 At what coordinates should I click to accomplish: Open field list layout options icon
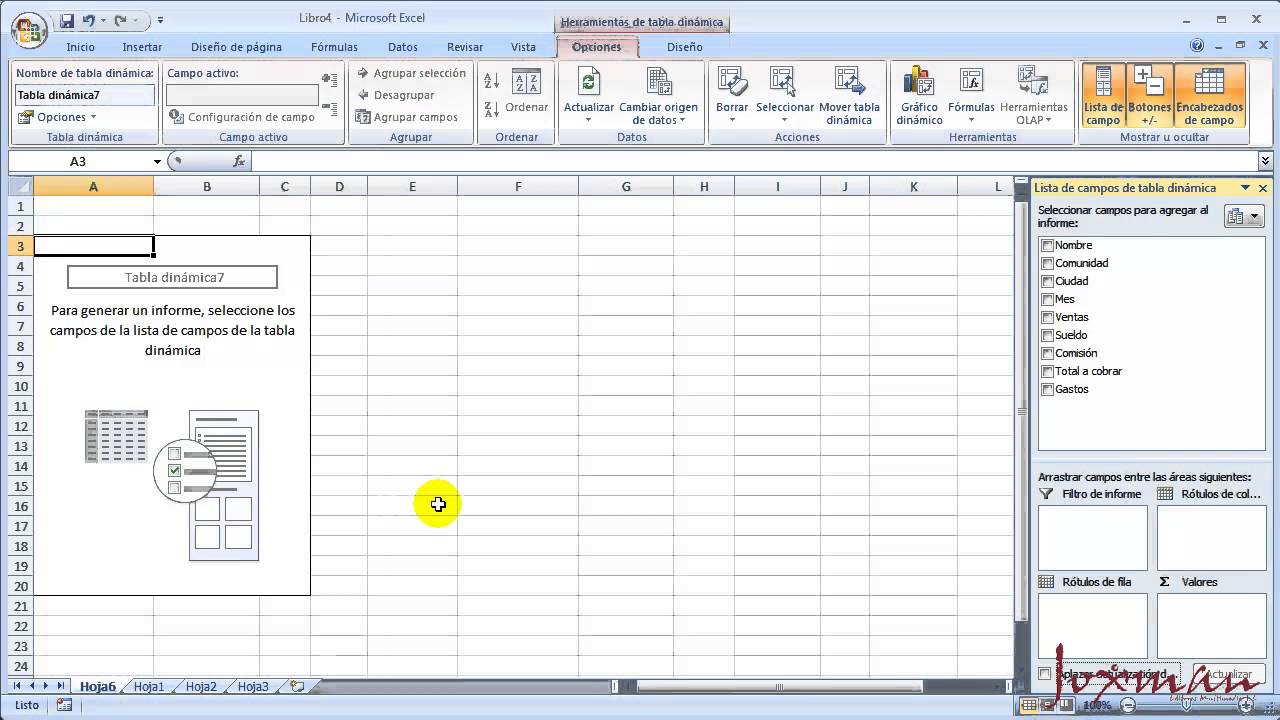click(1243, 217)
